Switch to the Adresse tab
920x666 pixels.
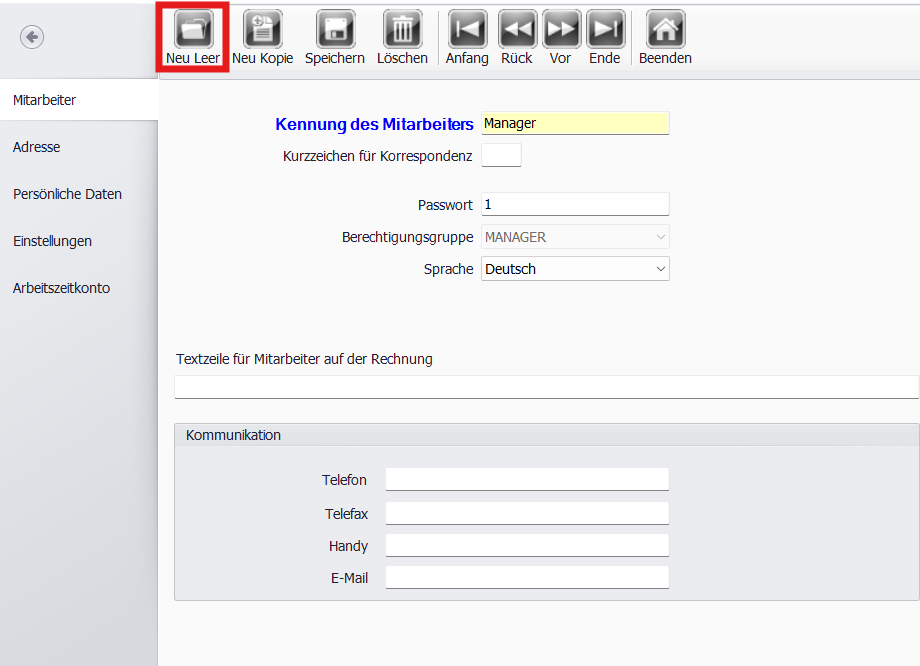(37, 147)
